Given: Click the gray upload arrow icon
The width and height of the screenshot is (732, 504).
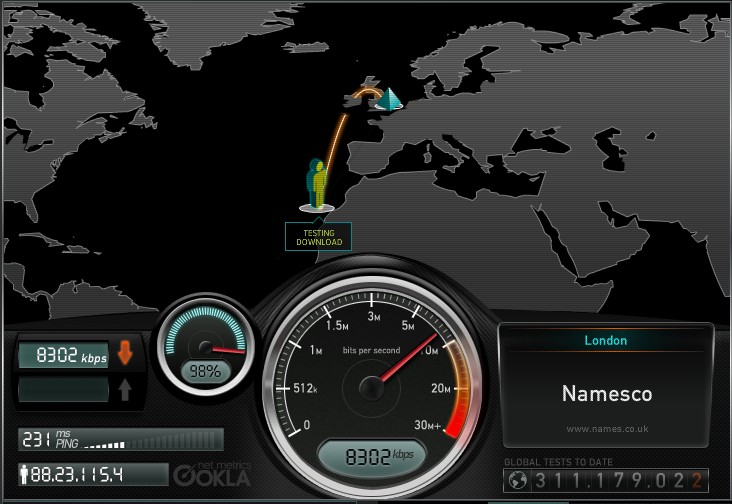Looking at the screenshot, I should click(x=125, y=389).
